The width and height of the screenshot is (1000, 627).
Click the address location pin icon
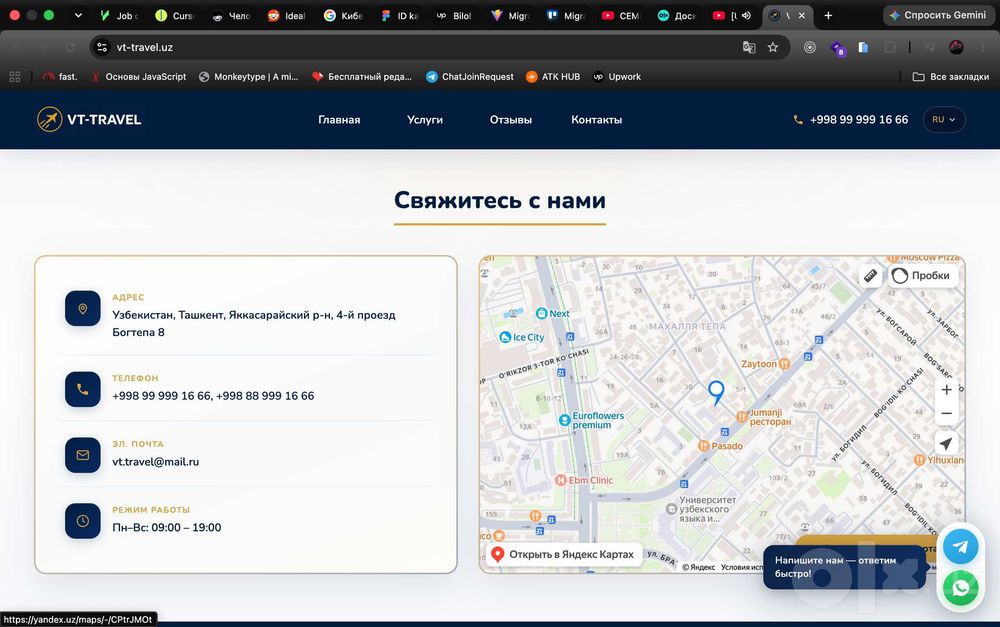[x=83, y=309]
